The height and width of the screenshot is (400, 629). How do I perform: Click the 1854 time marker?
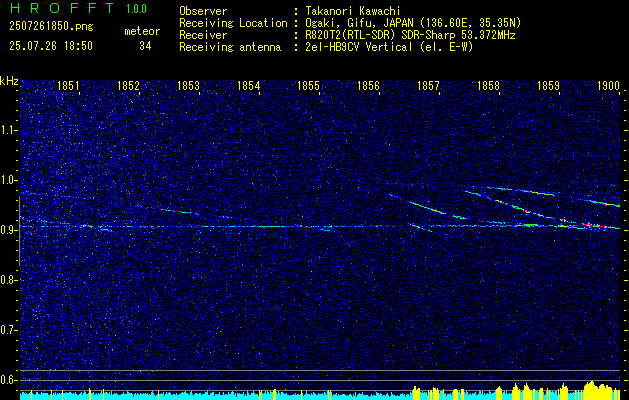pyautogui.click(x=248, y=85)
